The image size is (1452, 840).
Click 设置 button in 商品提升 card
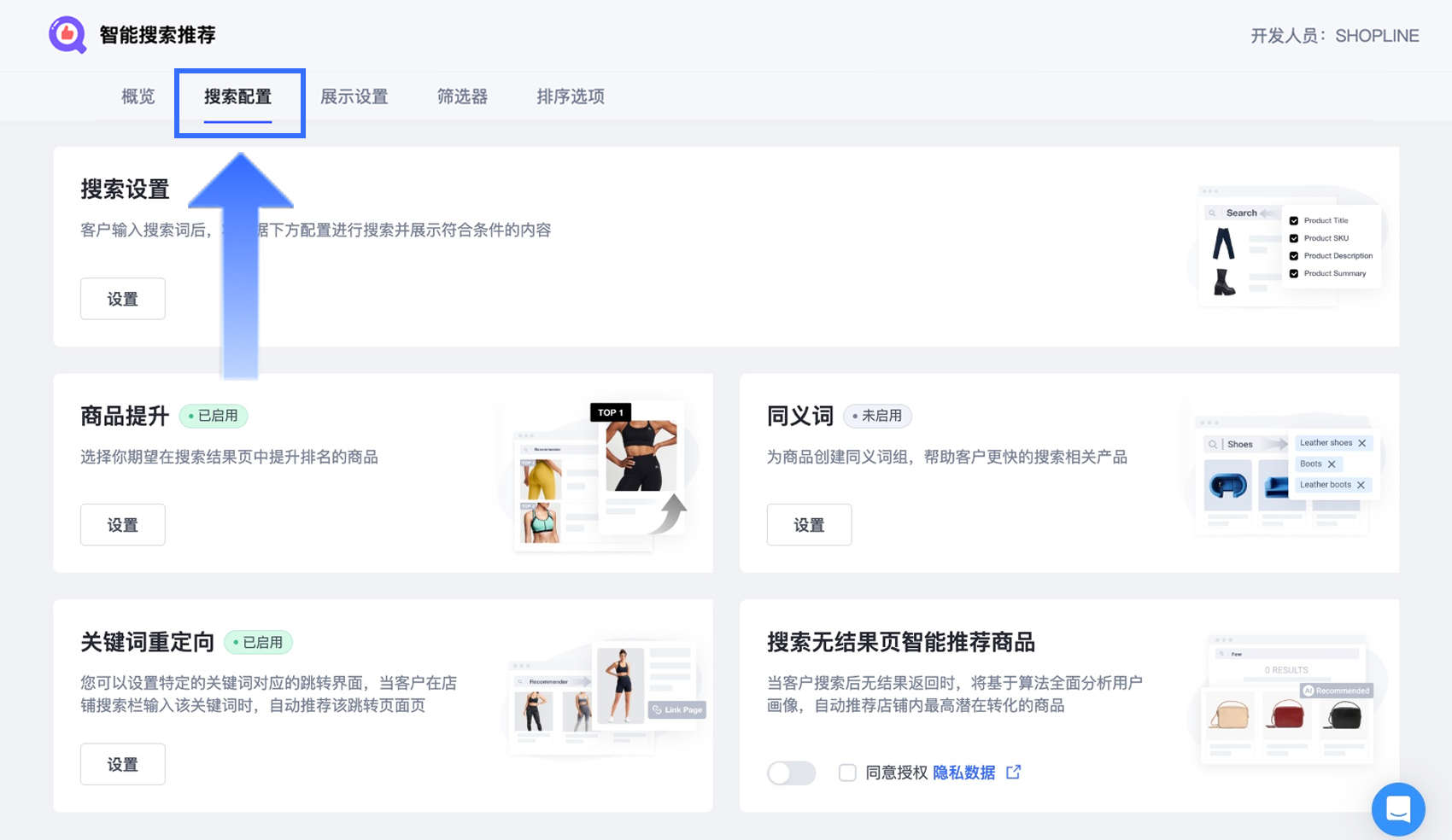(123, 525)
